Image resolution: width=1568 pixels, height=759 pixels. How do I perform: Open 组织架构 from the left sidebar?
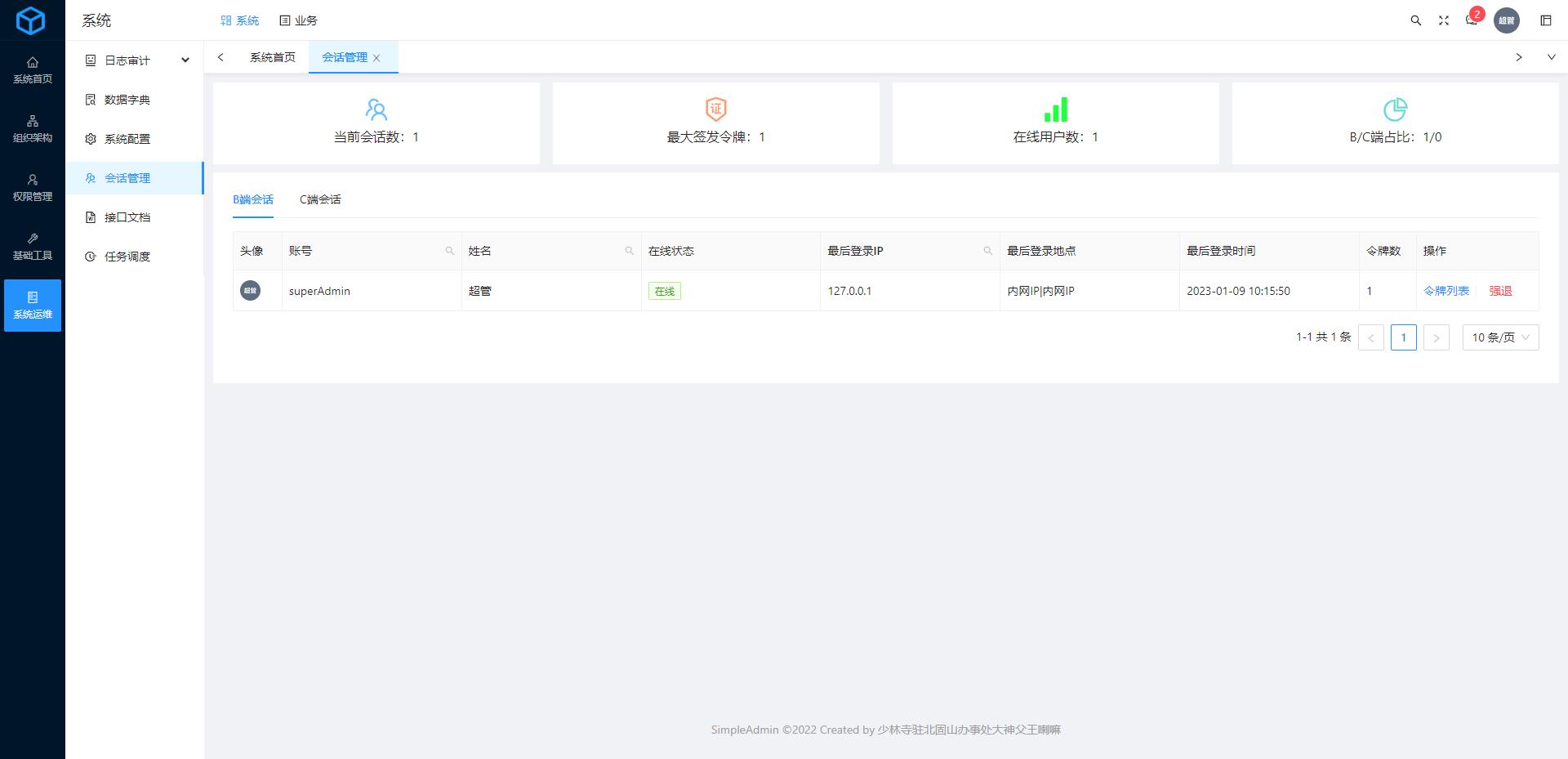click(32, 128)
